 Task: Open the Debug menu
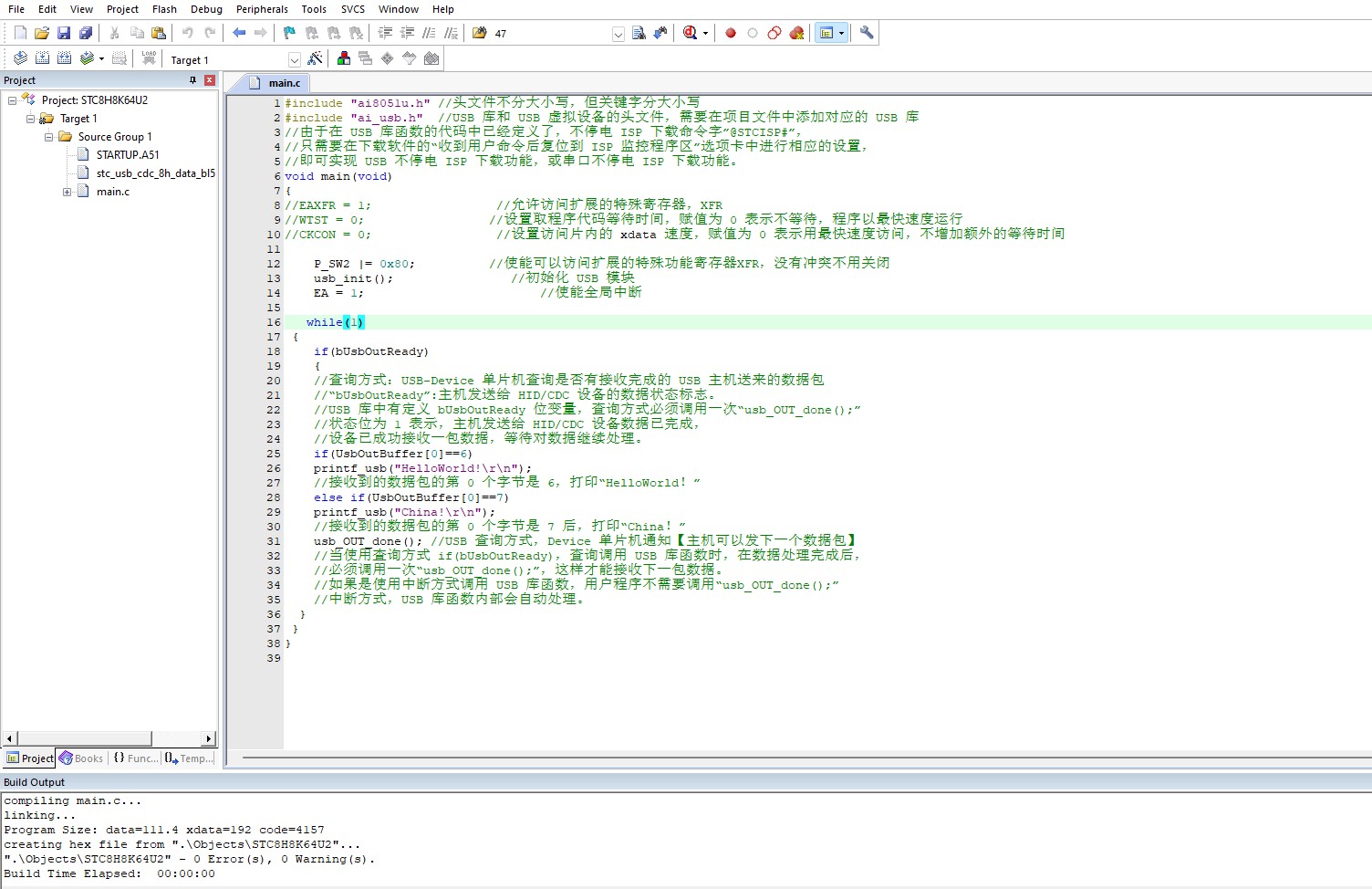[206, 9]
